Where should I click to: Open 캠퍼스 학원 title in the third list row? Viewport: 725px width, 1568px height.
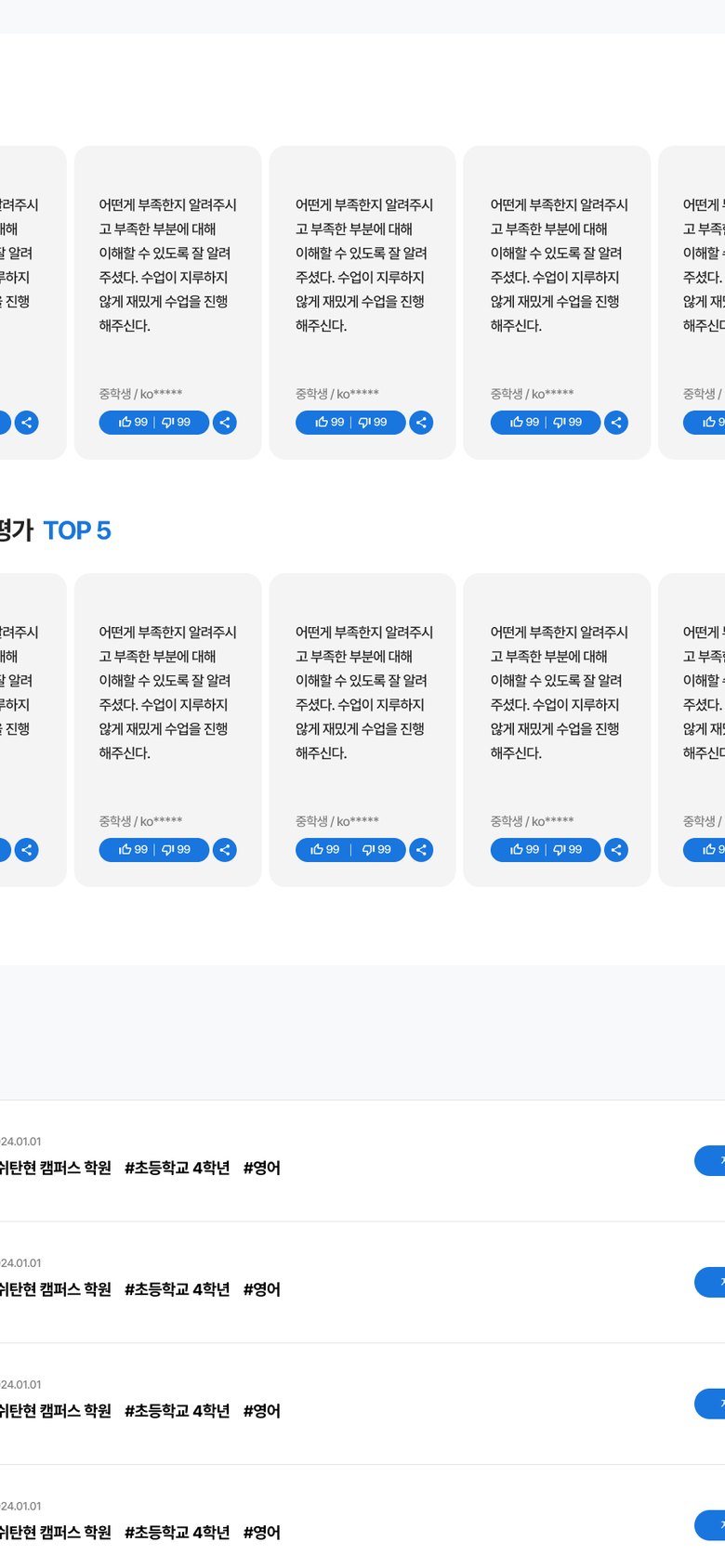pyautogui.click(x=56, y=1411)
